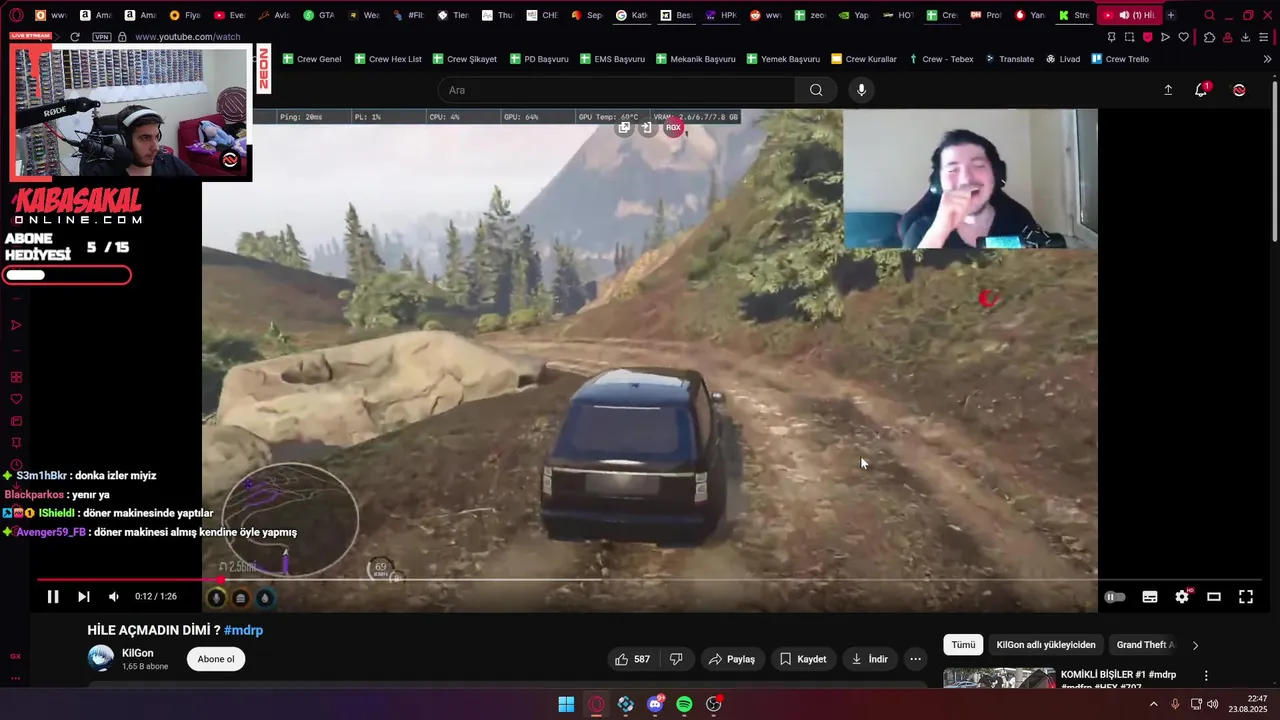Save video with Kaydet button

pyautogui.click(x=802, y=659)
